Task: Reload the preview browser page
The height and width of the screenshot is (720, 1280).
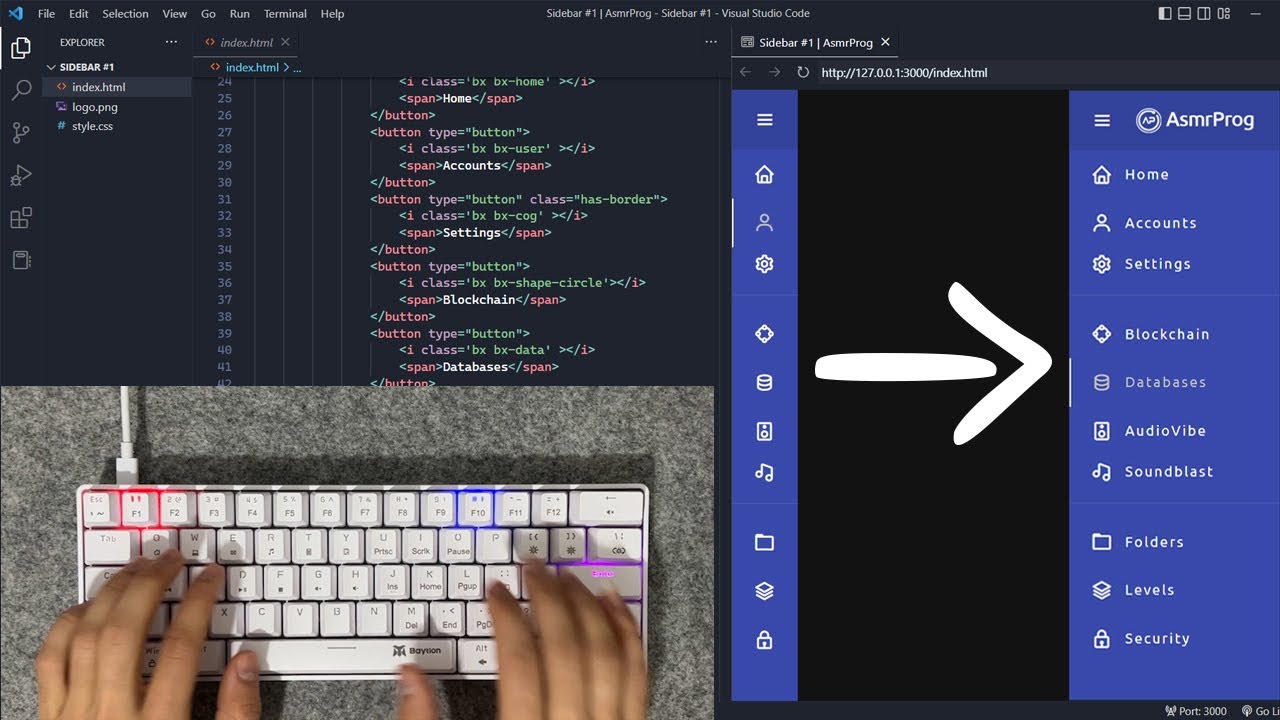Action: click(802, 72)
